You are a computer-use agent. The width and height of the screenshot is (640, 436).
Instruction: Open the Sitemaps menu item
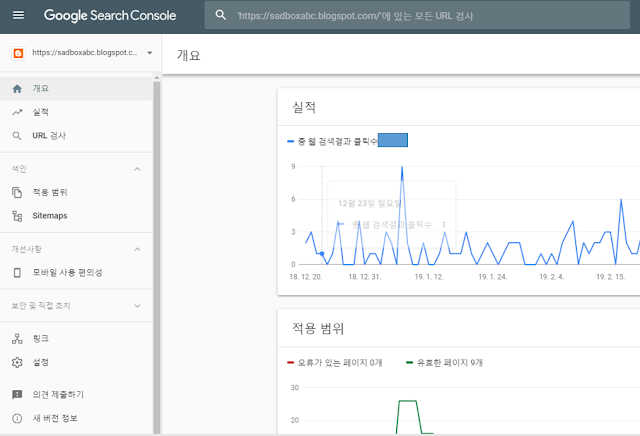tap(76, 216)
